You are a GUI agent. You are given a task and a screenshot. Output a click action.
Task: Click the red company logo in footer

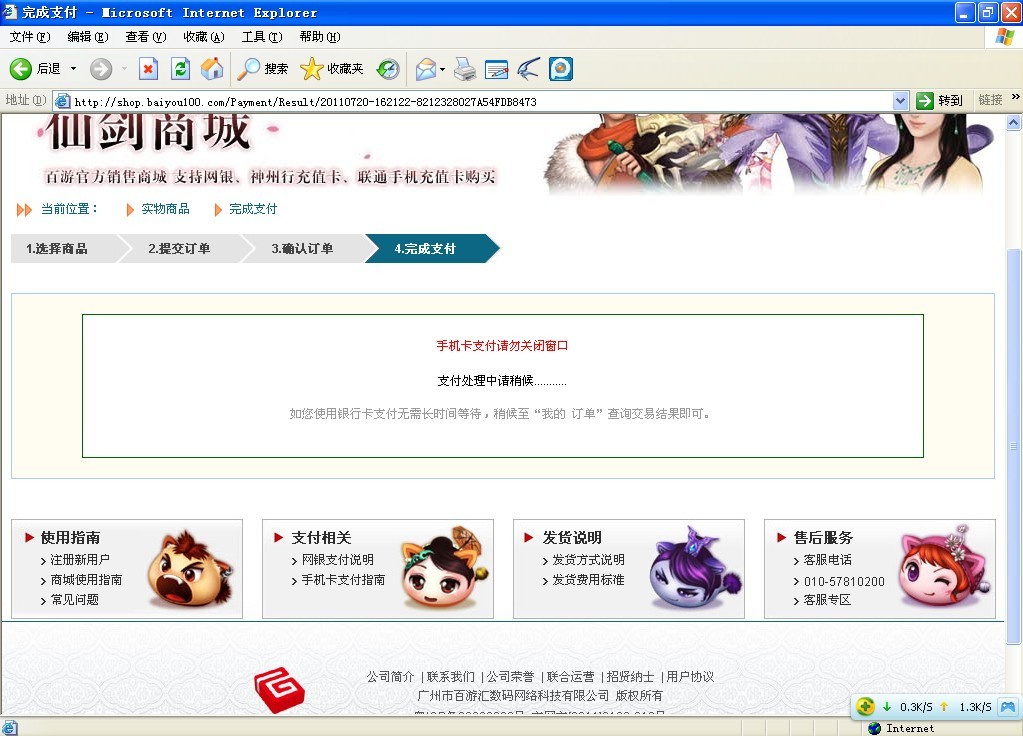click(279, 690)
